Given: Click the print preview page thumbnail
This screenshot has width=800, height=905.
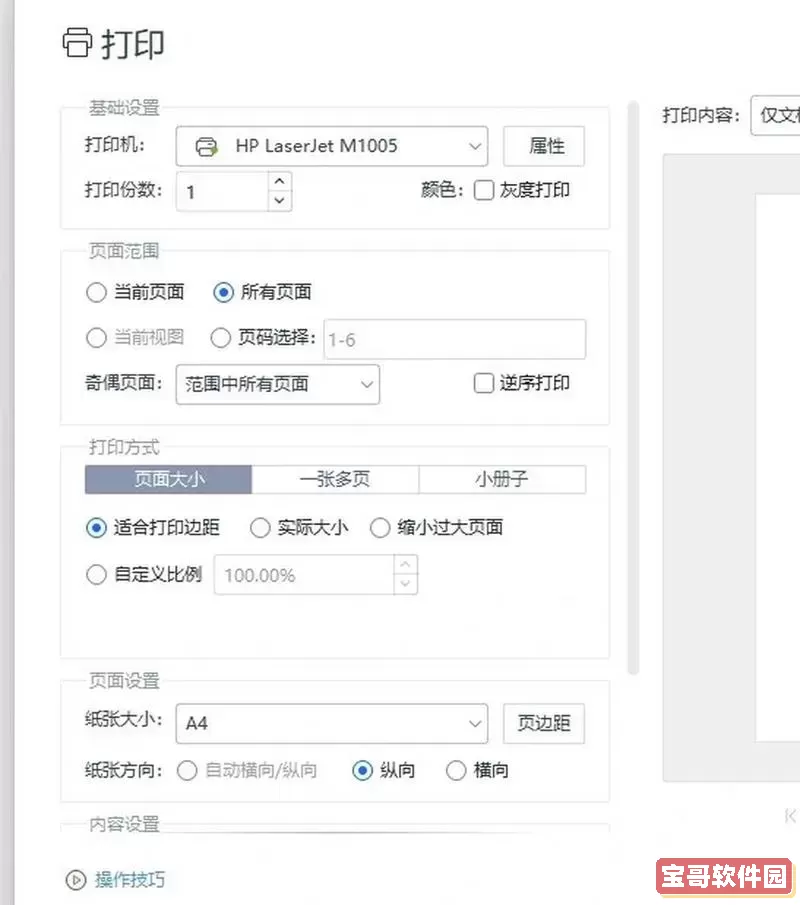Looking at the screenshot, I should (x=777, y=468).
